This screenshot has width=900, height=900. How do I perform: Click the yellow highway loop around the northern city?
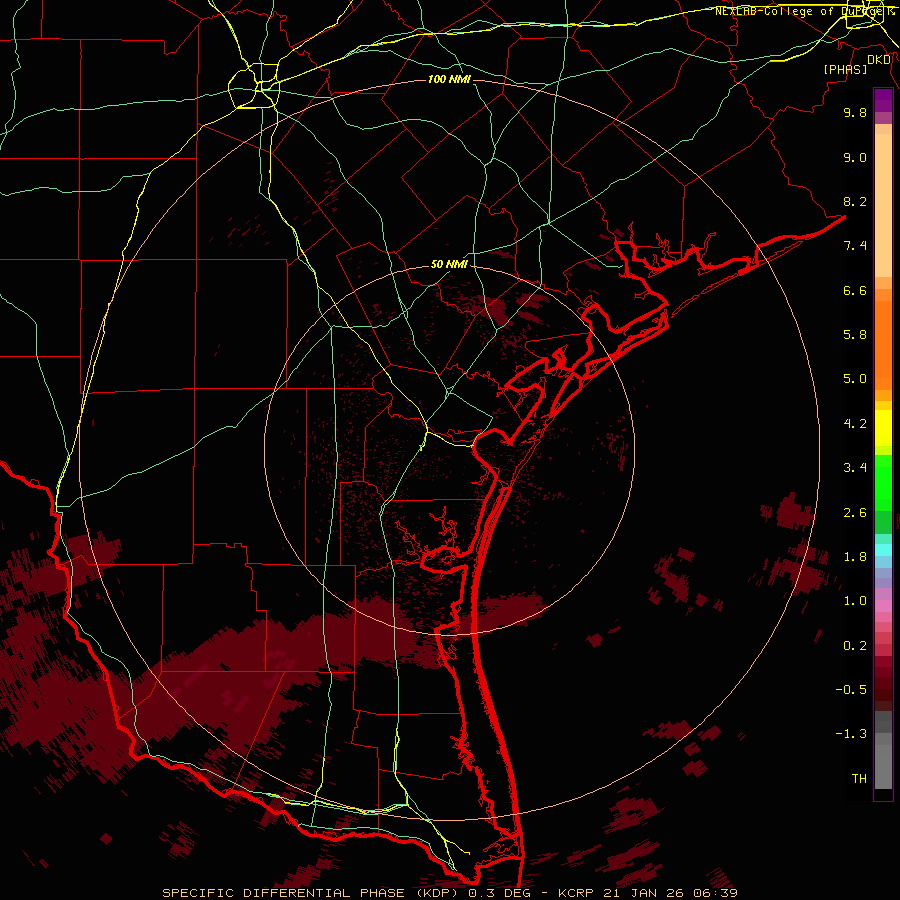(x=254, y=86)
